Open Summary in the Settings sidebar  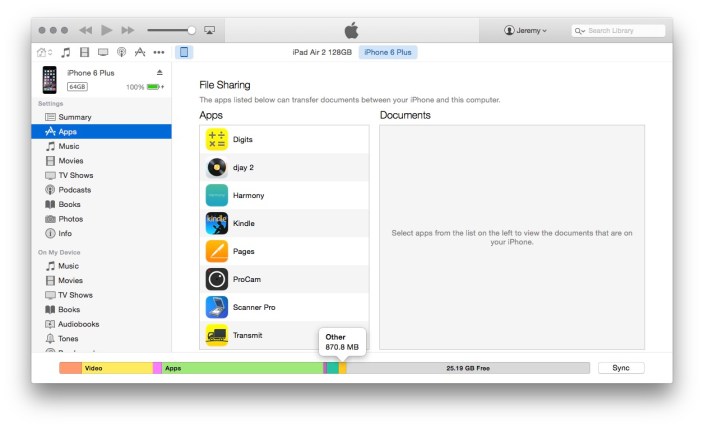pyautogui.click(x=74, y=117)
